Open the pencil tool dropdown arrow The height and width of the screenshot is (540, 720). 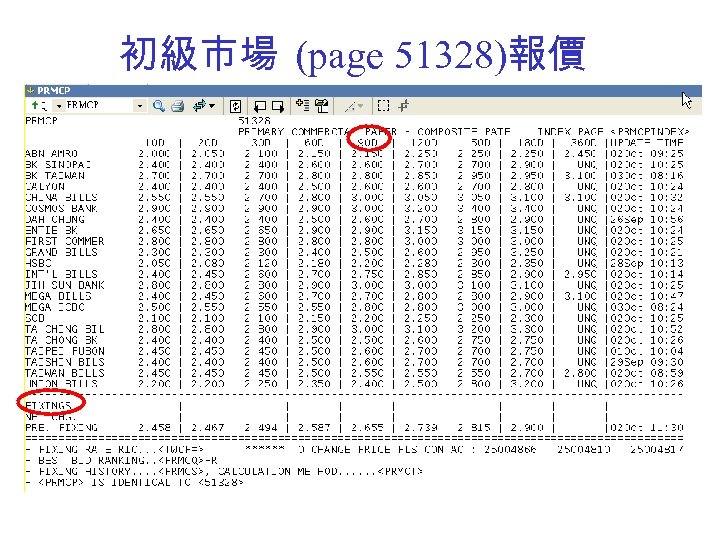tap(360, 106)
